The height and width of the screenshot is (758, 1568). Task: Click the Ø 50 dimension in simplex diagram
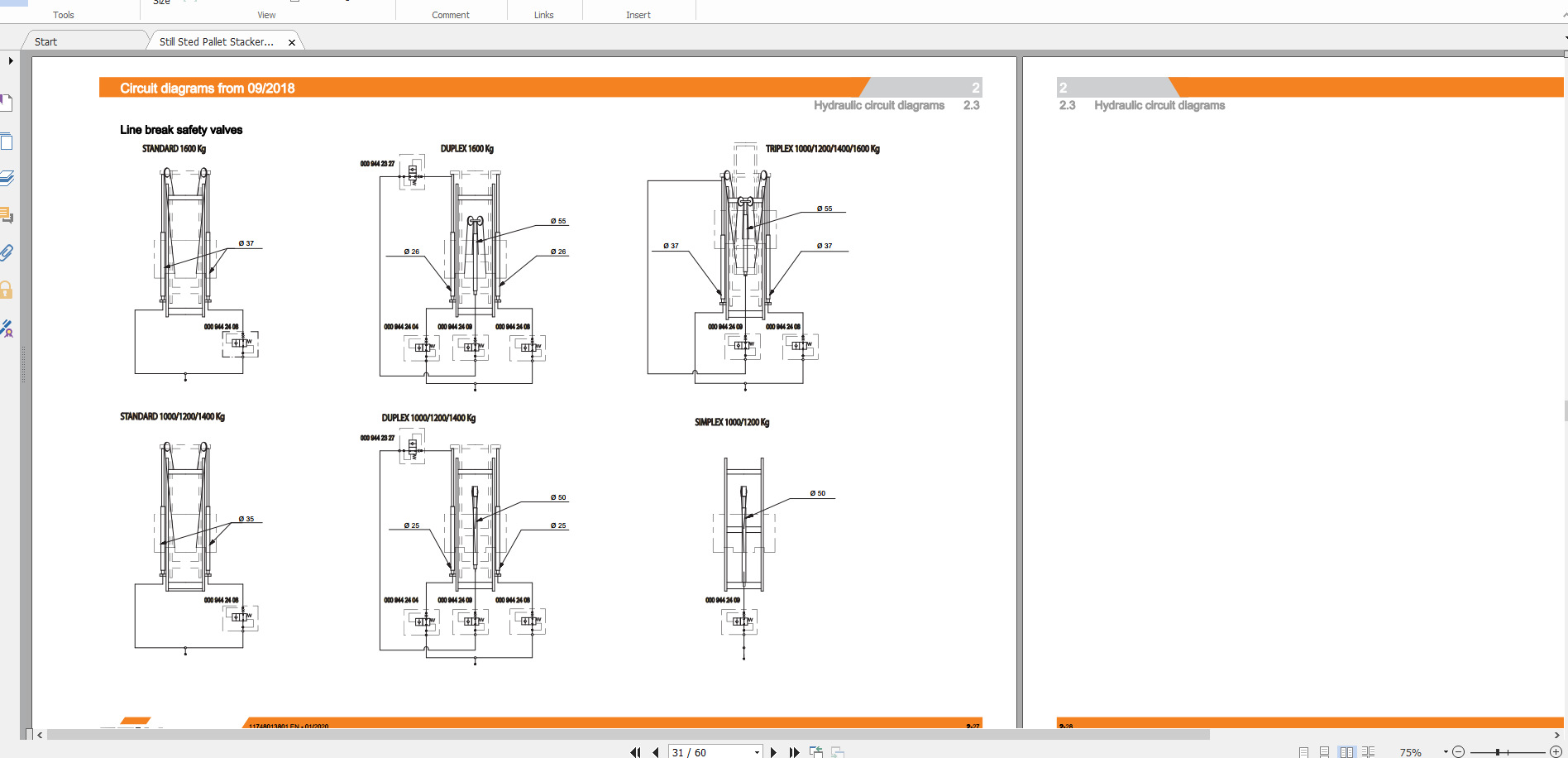point(818,493)
